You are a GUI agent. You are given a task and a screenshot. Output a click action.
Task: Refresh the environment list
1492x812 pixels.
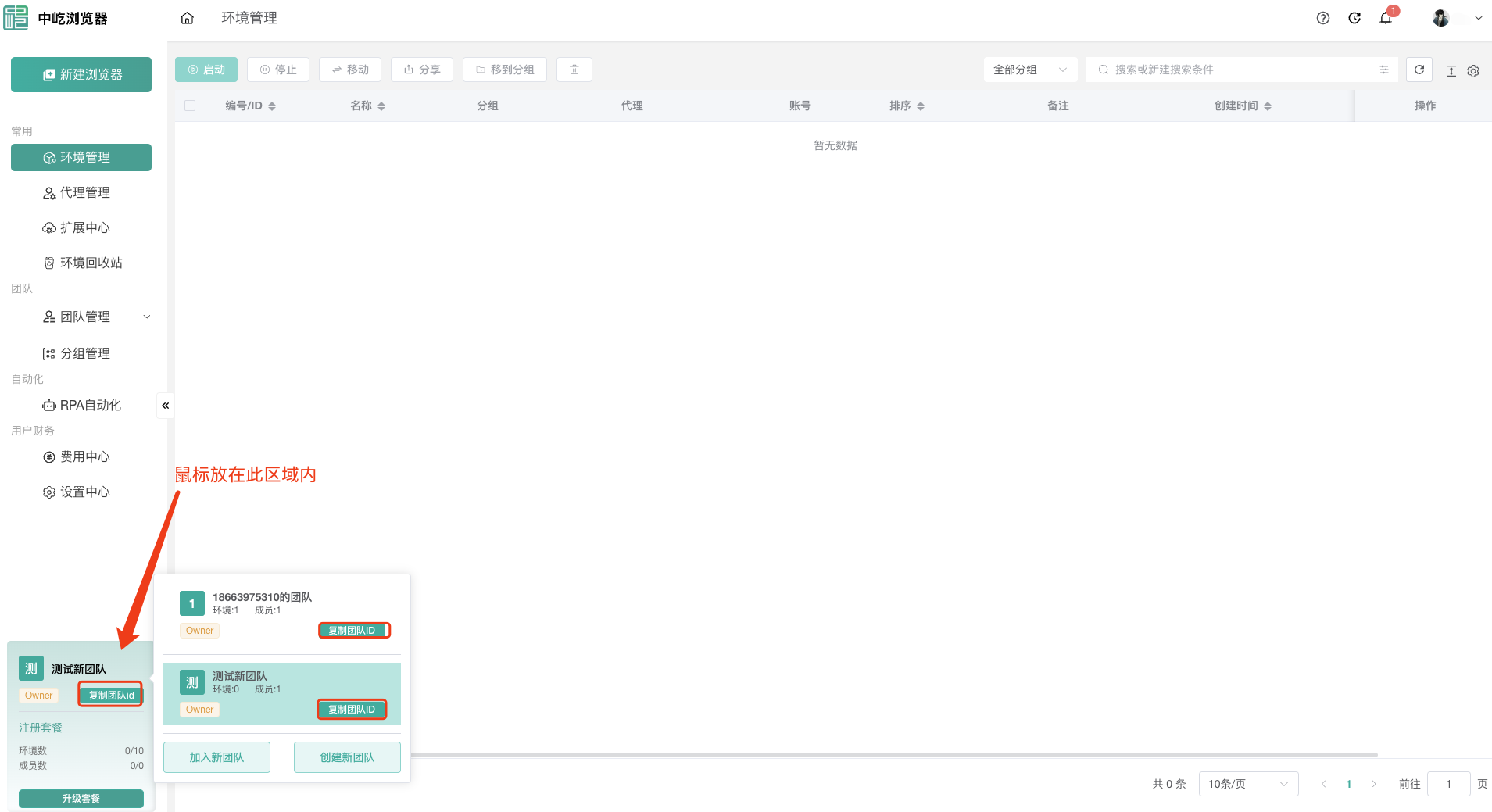pos(1419,70)
